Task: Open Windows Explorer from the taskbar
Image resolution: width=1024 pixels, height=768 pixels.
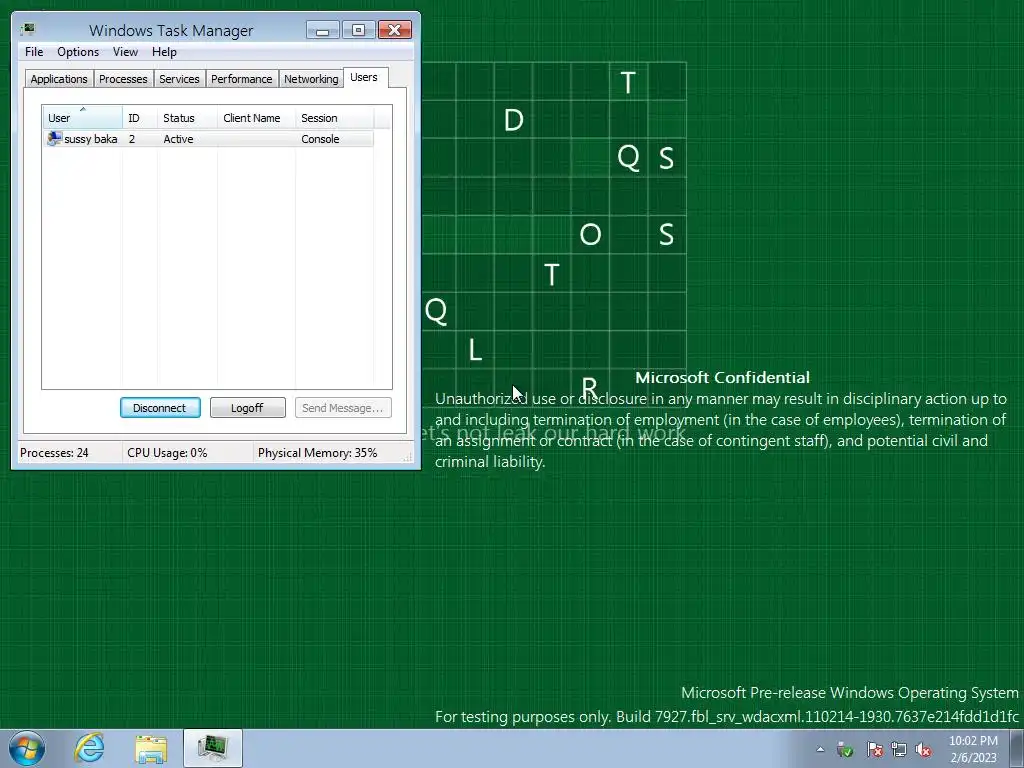Action: pyautogui.click(x=151, y=748)
